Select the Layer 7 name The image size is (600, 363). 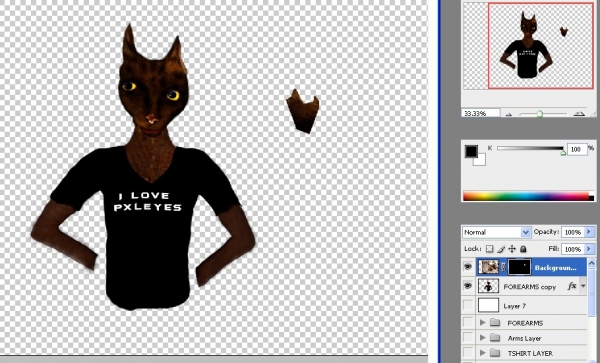[x=515, y=306]
